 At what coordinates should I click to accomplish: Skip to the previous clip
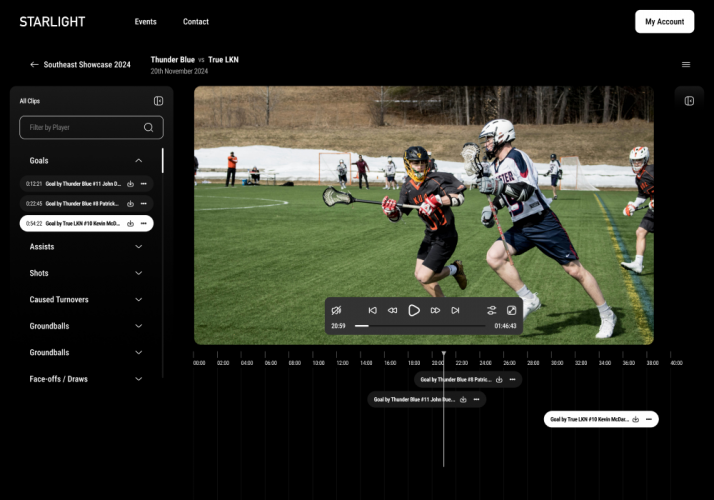point(372,310)
